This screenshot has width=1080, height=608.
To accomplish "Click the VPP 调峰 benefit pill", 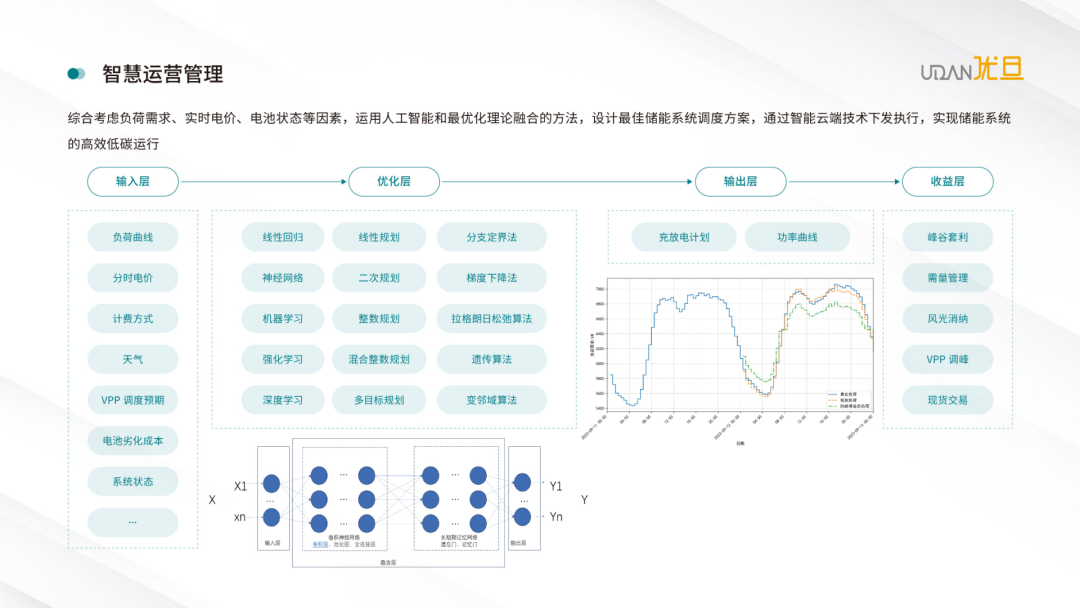I will pyautogui.click(x=947, y=359).
